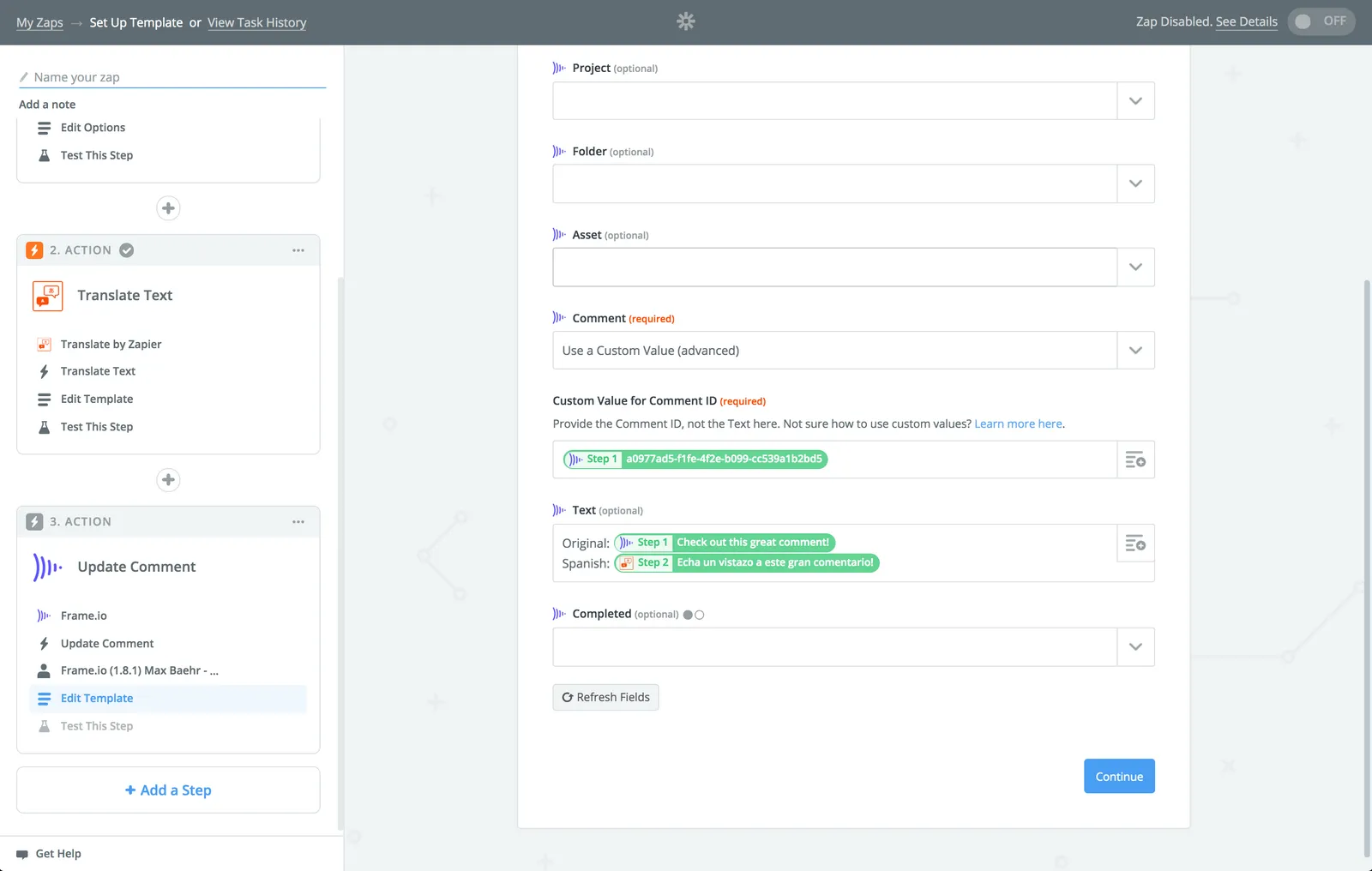Insert a field in the Text box
Viewport: 1372px width, 871px height.
coord(1135,544)
